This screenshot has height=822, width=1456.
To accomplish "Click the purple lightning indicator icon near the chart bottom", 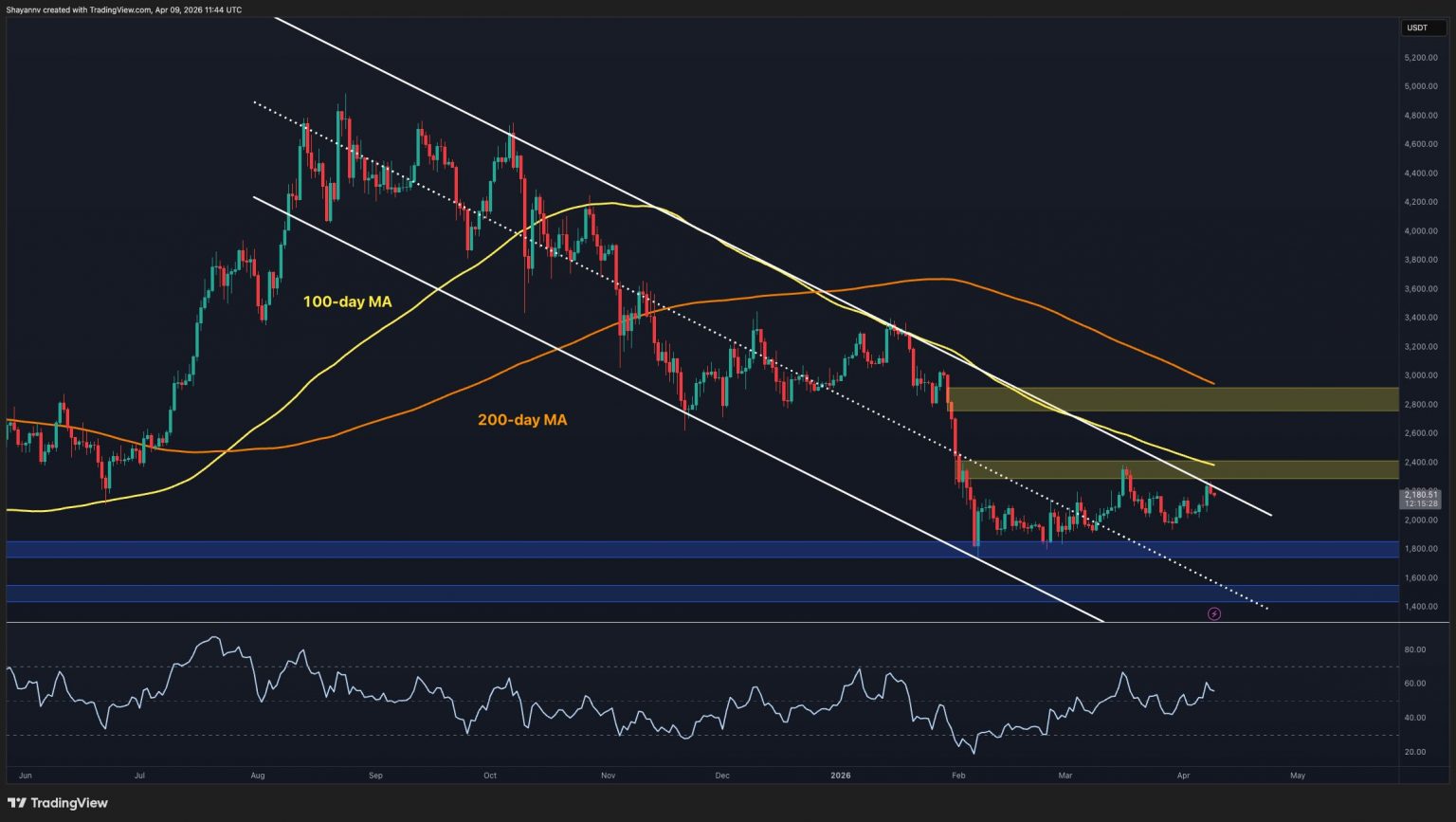I will (x=1214, y=613).
